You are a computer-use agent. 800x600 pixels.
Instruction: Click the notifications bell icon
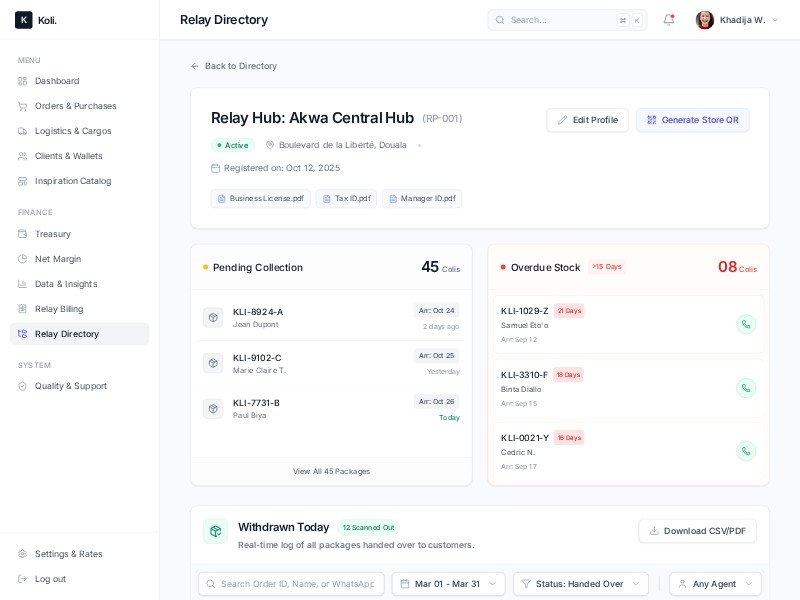click(x=668, y=20)
